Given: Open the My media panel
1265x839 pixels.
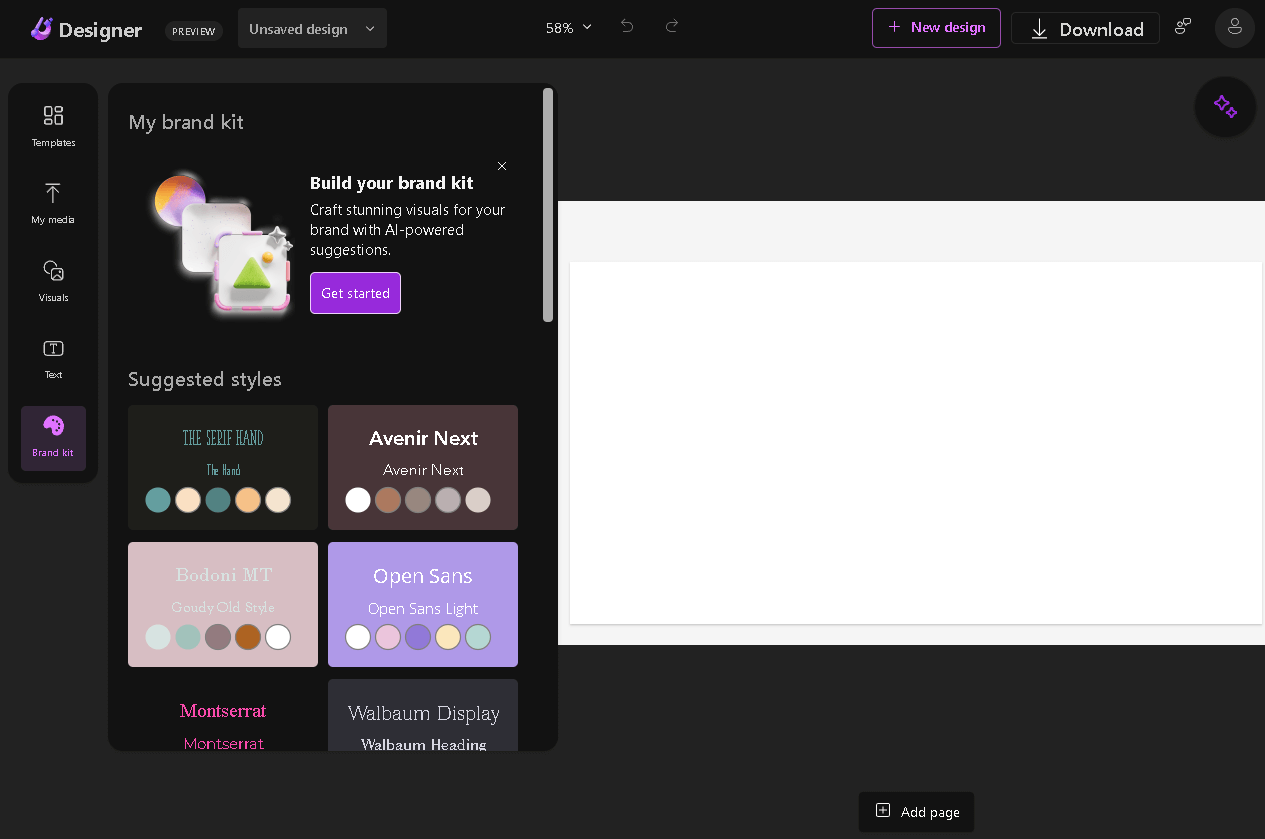Looking at the screenshot, I should coord(53,203).
